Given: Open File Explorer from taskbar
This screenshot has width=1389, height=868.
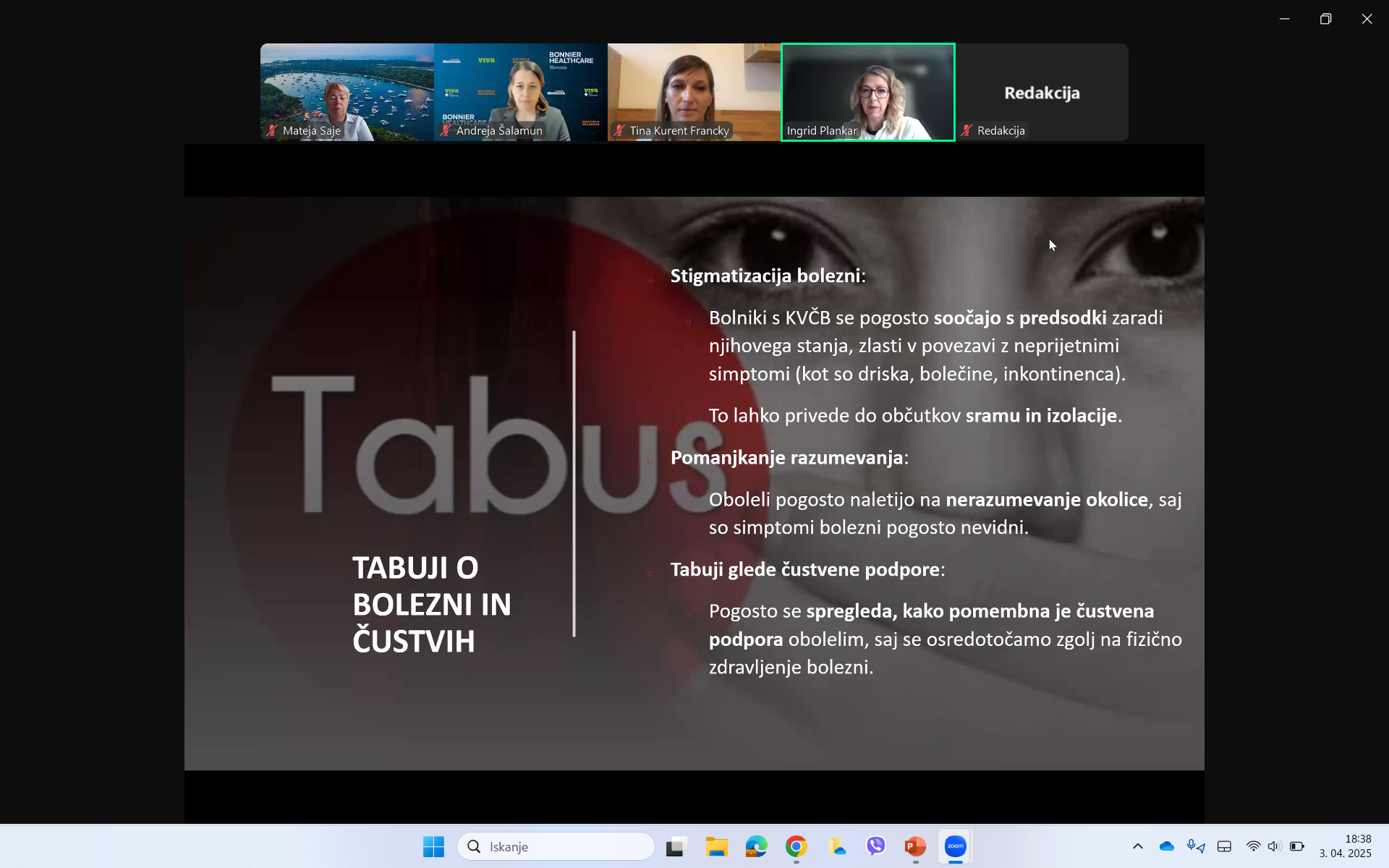Looking at the screenshot, I should pyautogui.click(x=716, y=846).
